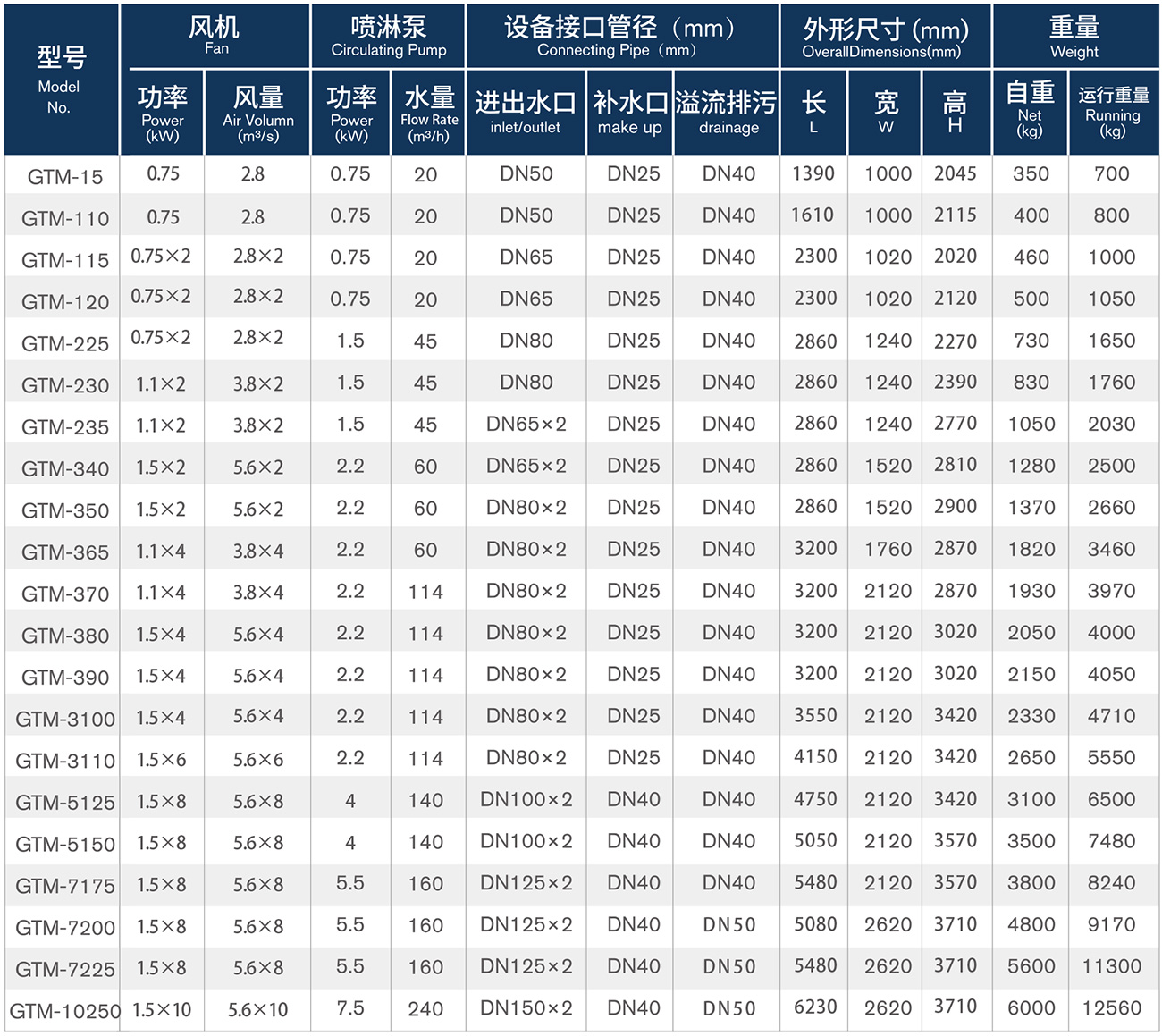Click the length value 6230

(x=815, y=1007)
